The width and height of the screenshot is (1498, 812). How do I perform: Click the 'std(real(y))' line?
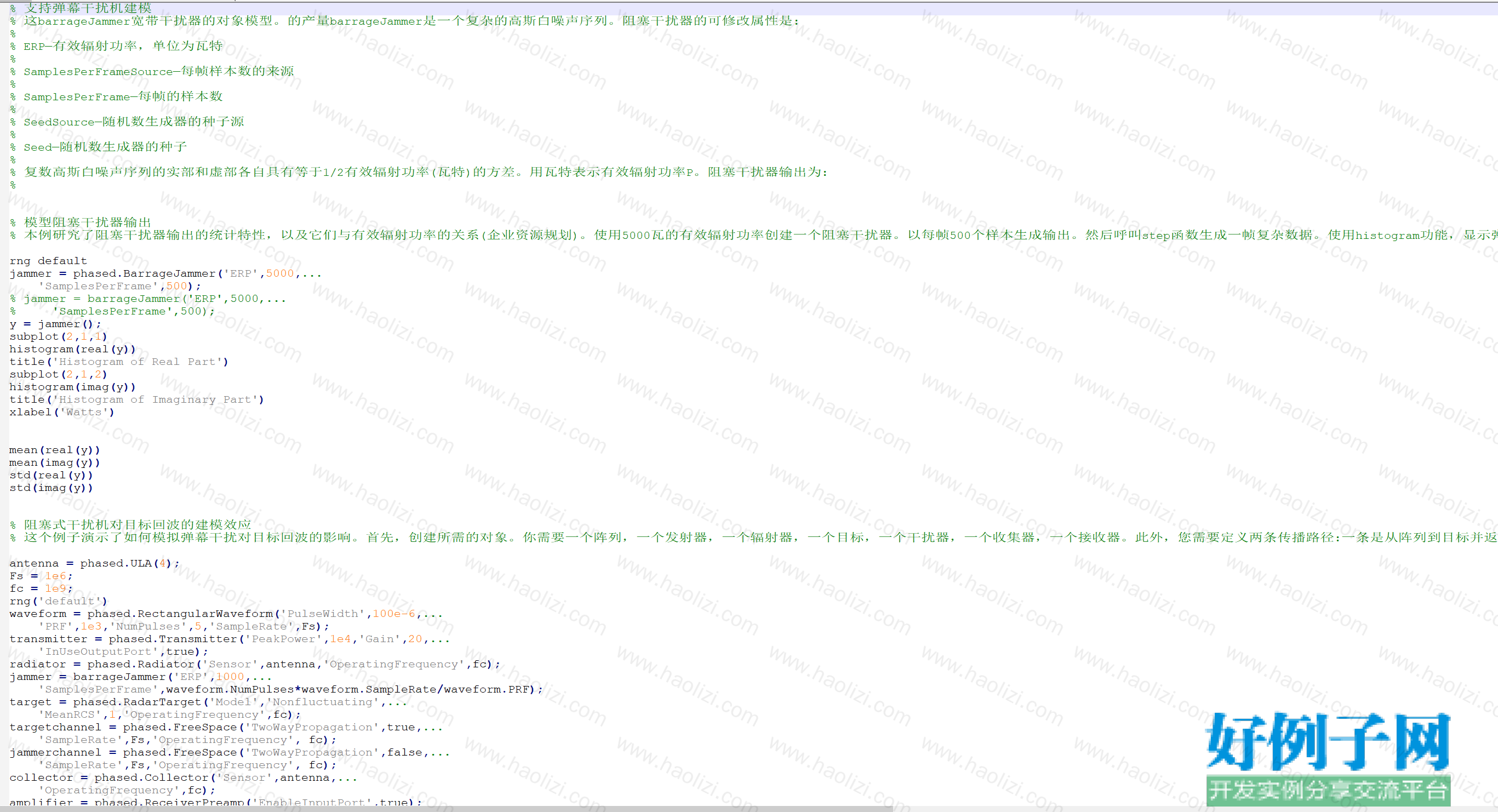51,475
